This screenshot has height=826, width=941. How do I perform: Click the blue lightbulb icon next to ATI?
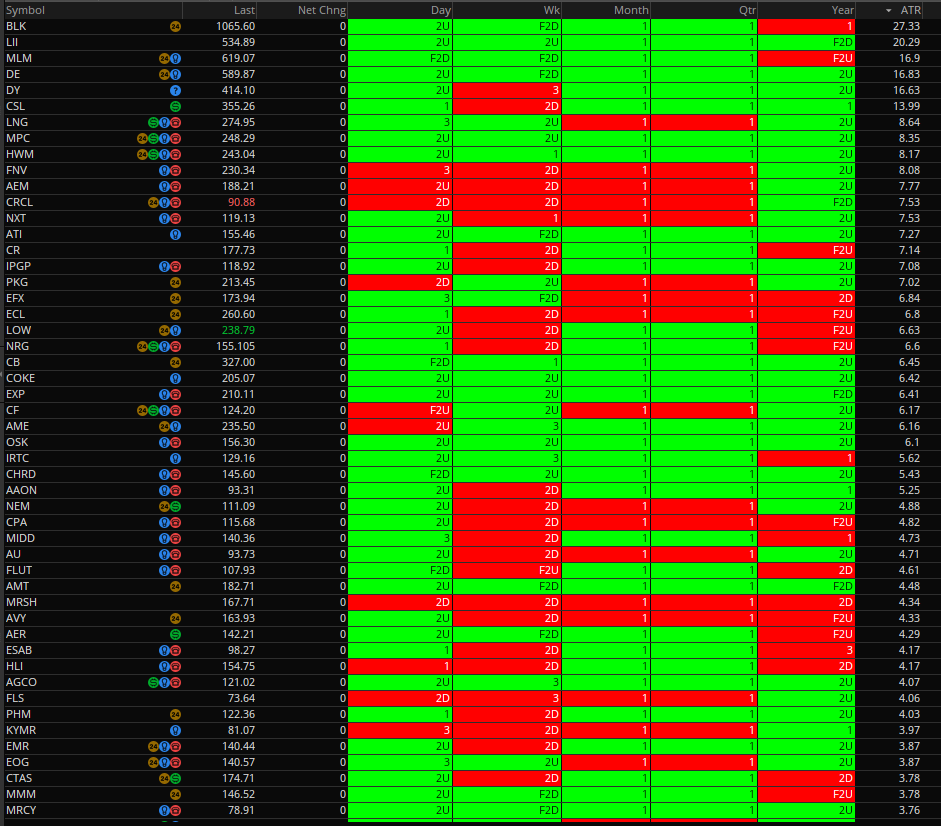pos(175,235)
